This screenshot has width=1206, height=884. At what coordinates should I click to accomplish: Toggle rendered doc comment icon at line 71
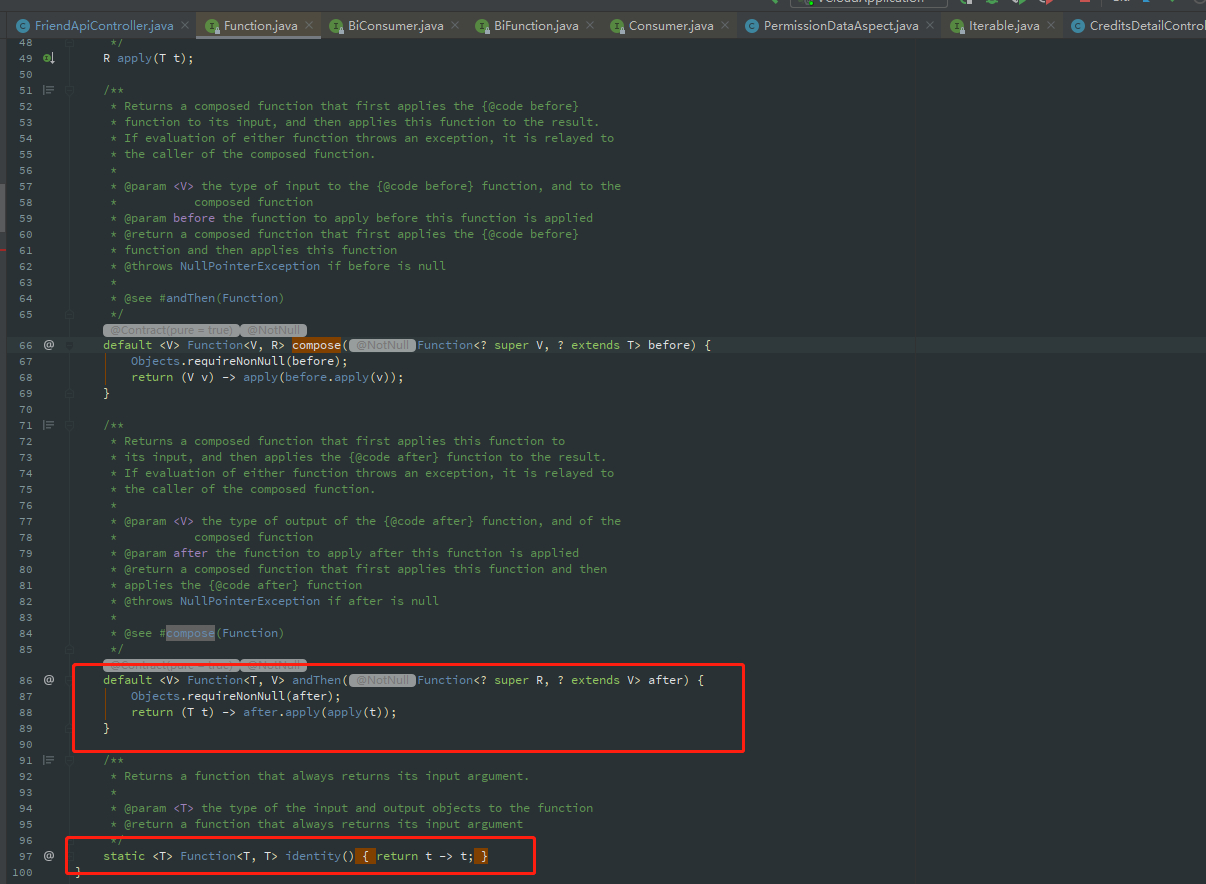click(48, 425)
